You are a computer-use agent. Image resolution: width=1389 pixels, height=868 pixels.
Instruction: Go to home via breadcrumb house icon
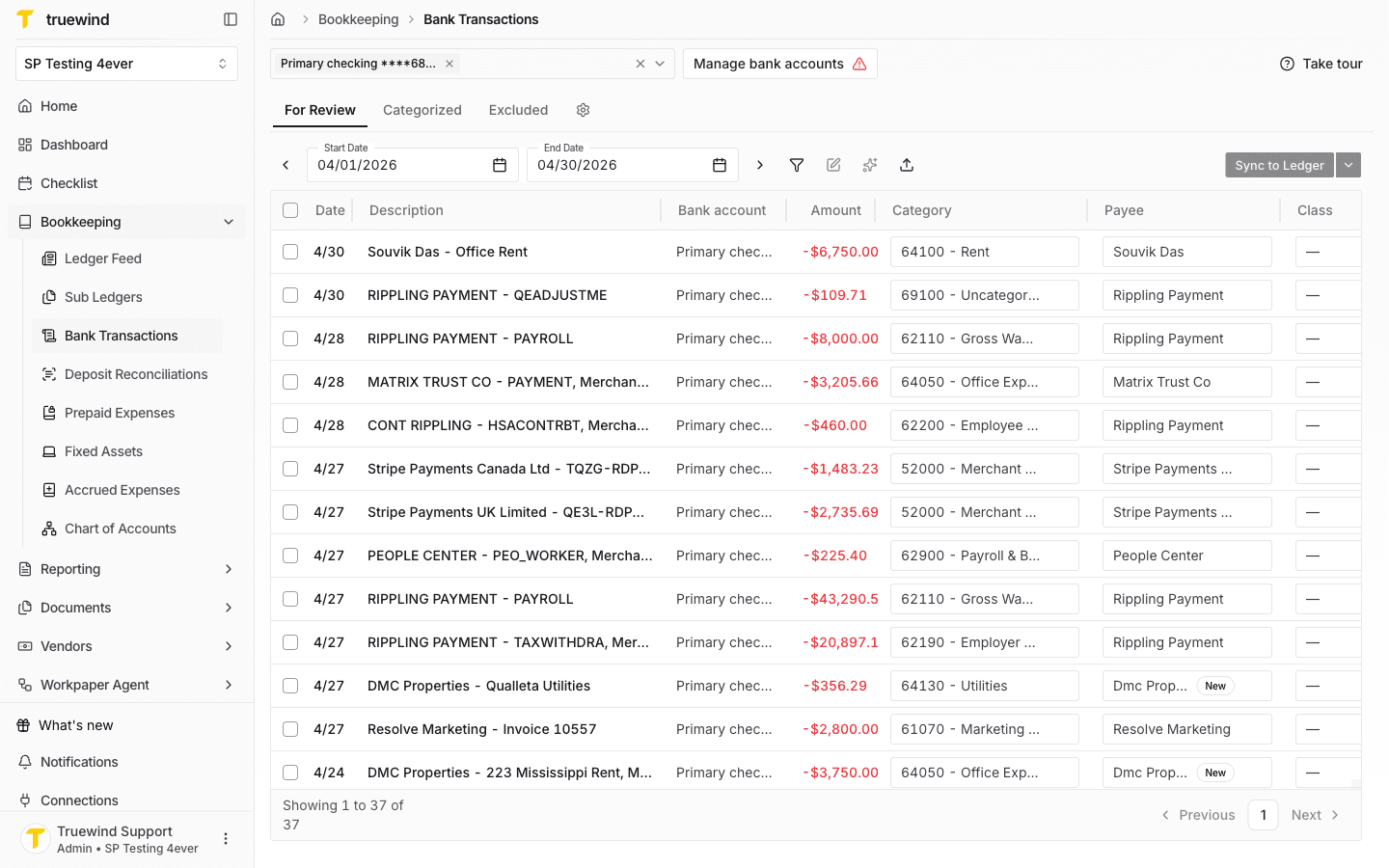coord(278,19)
